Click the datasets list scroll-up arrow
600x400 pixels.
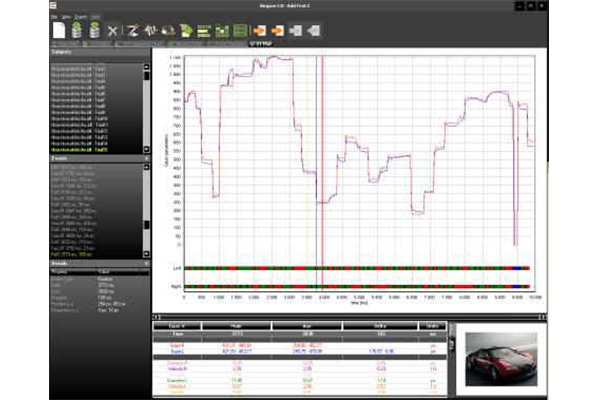click(x=146, y=67)
